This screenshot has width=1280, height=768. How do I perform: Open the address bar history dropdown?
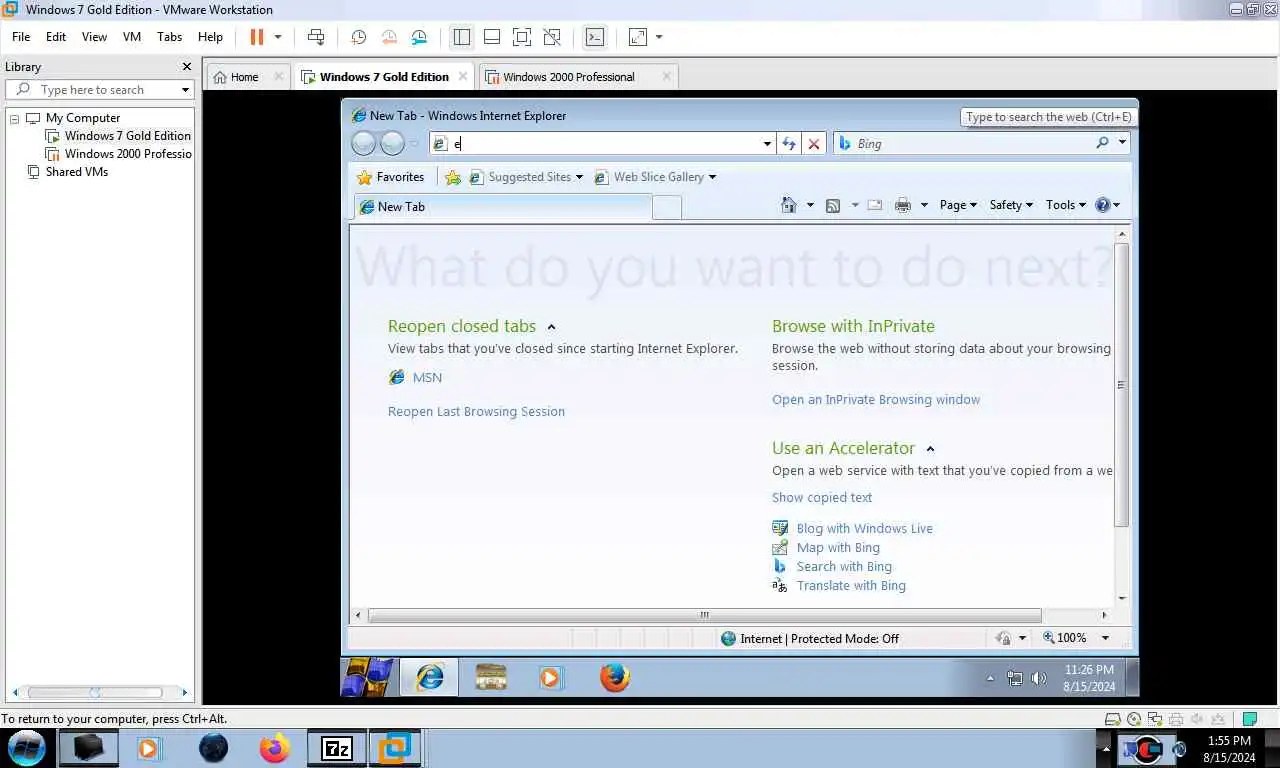(x=767, y=144)
